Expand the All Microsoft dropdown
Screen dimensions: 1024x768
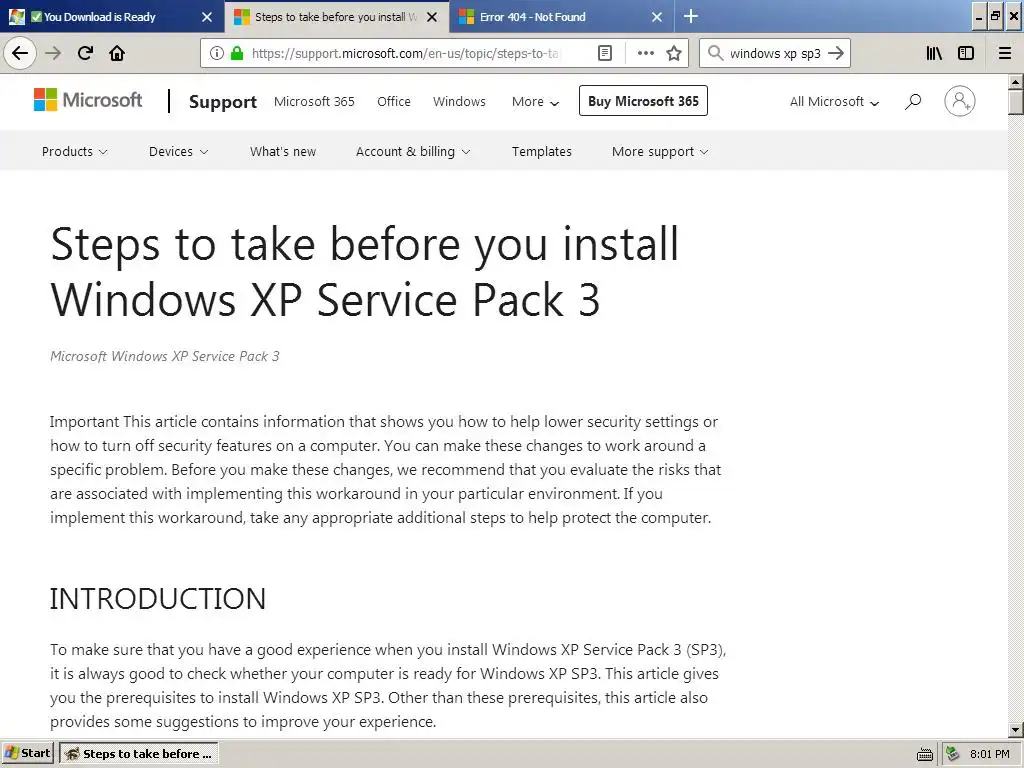[x=834, y=101]
